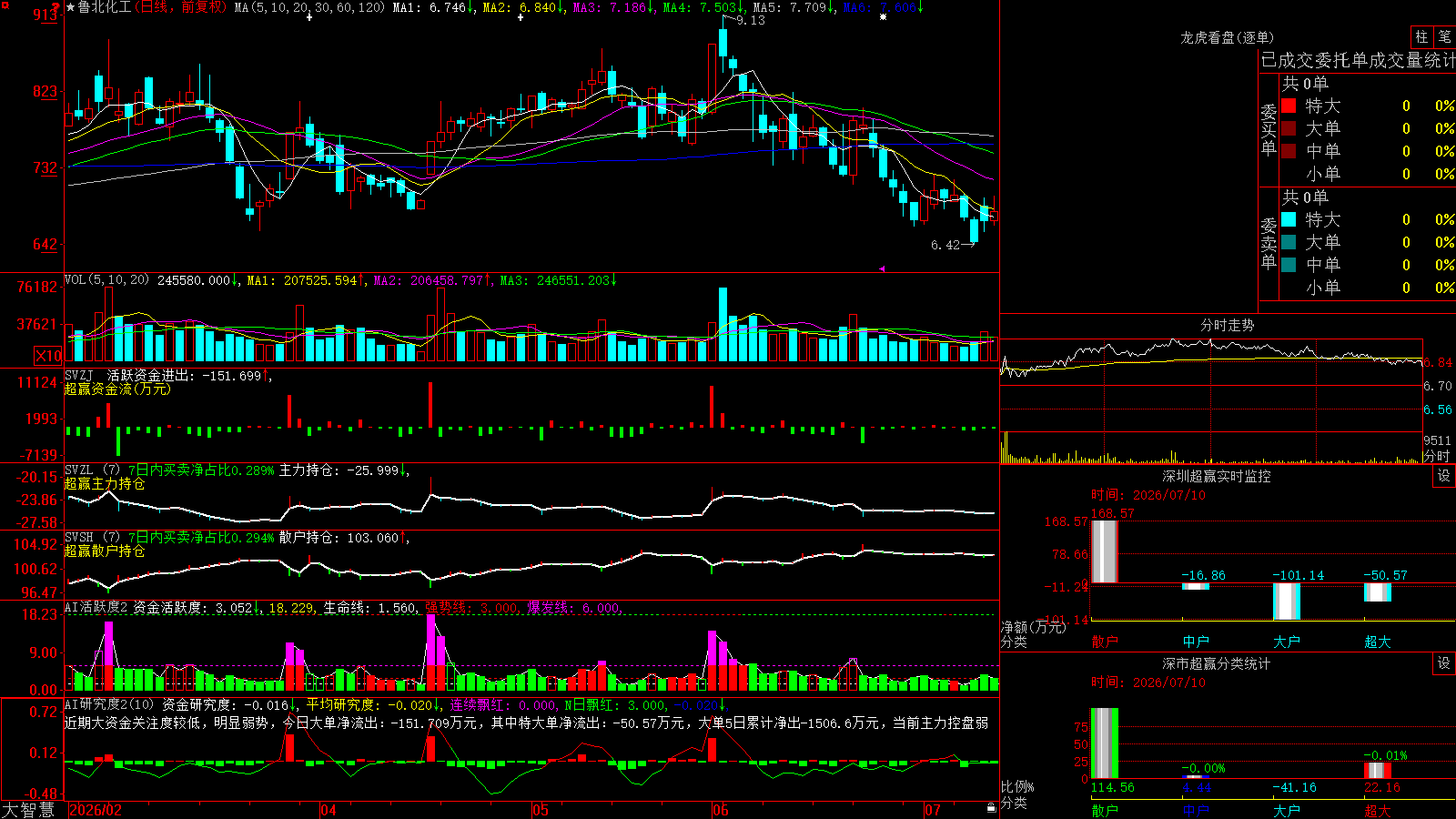Click the 委买单 section label

point(1269,130)
